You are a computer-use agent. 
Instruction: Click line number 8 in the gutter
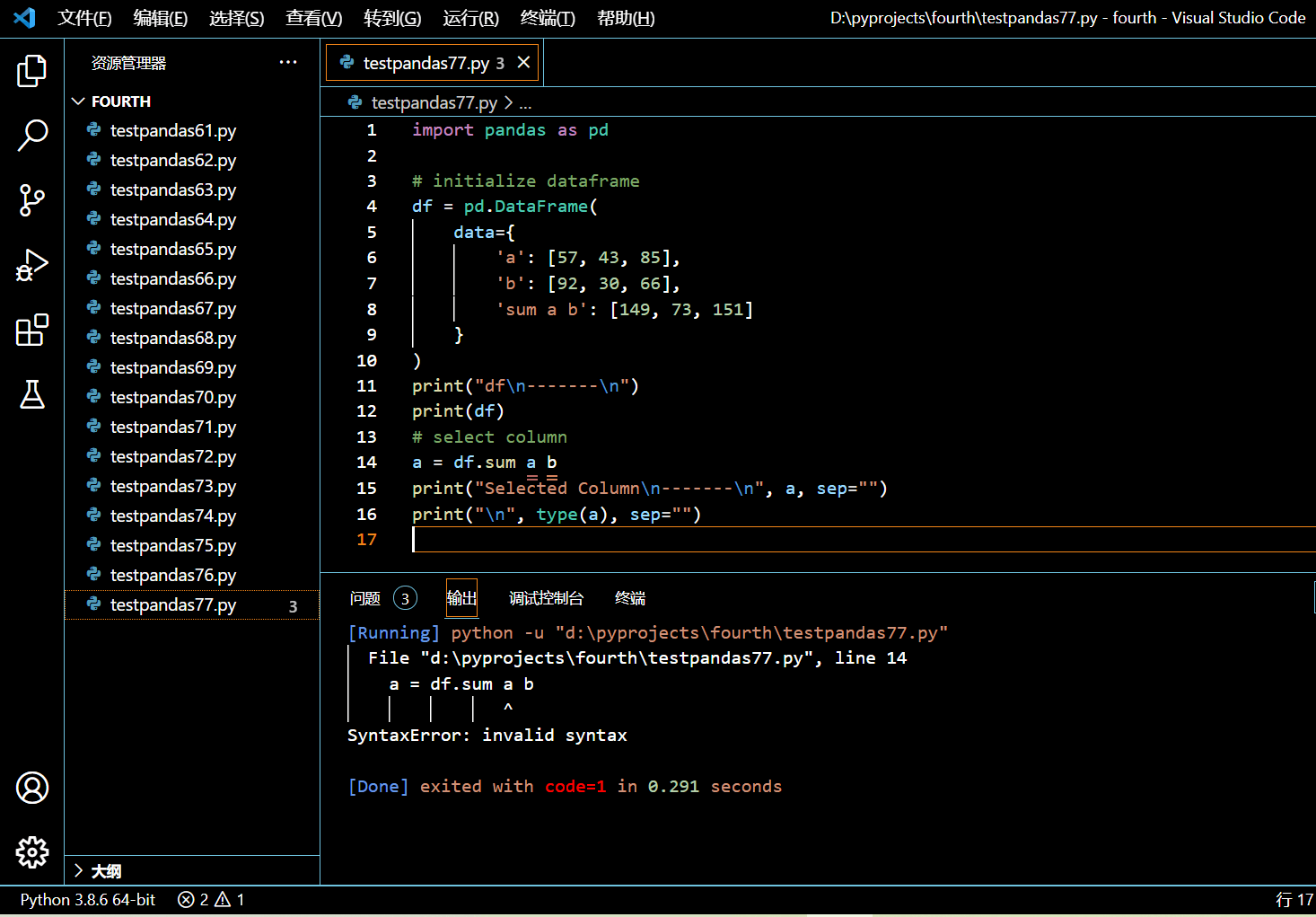[372, 309]
